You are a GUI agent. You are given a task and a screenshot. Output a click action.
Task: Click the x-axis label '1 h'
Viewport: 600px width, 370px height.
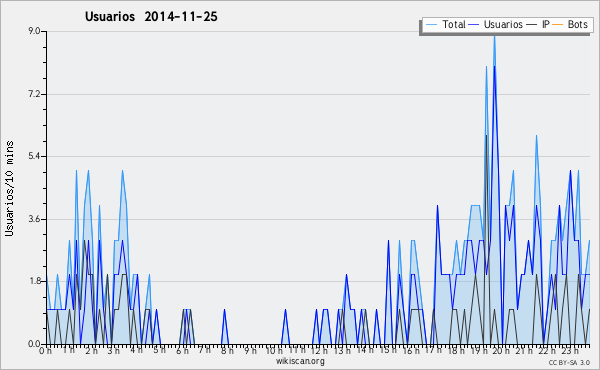[x=68, y=350]
